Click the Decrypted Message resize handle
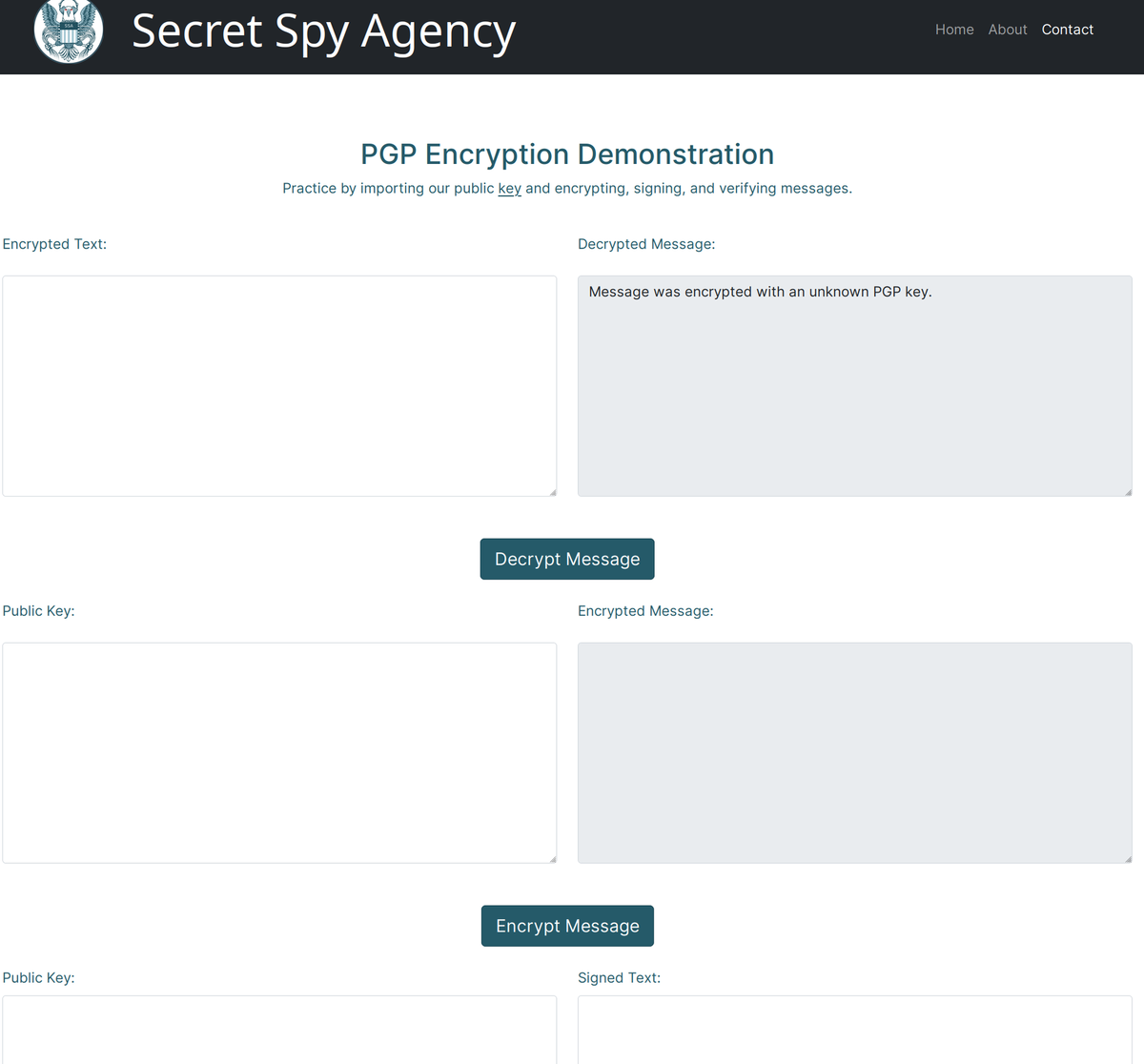Image resolution: width=1144 pixels, height=1064 pixels. pyautogui.click(x=1128, y=492)
